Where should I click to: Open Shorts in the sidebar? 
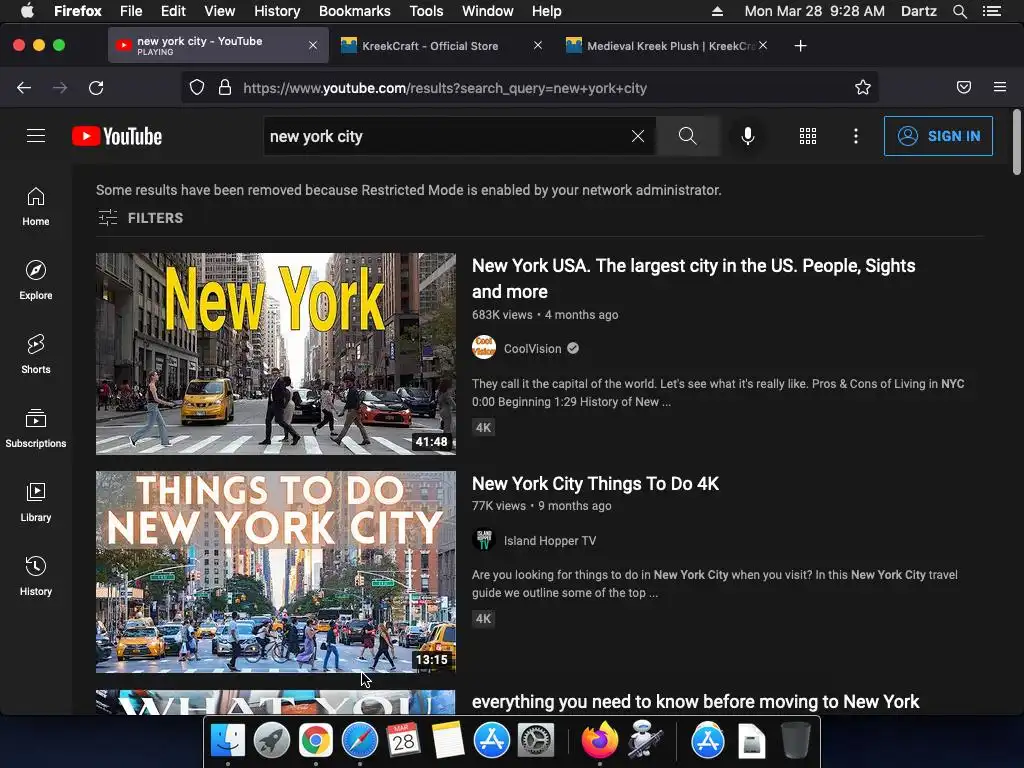[x=36, y=354]
